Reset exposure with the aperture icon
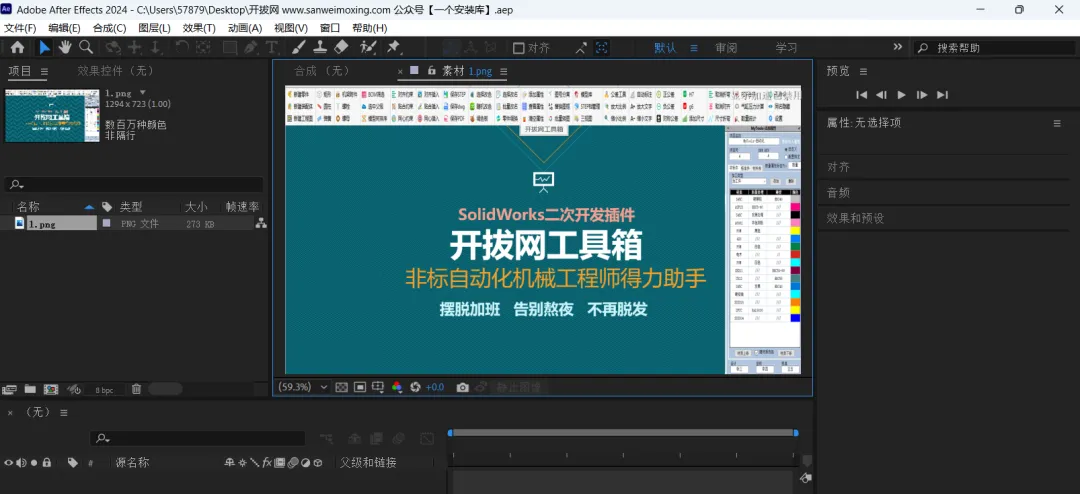Viewport: 1080px width, 494px height. click(415, 387)
